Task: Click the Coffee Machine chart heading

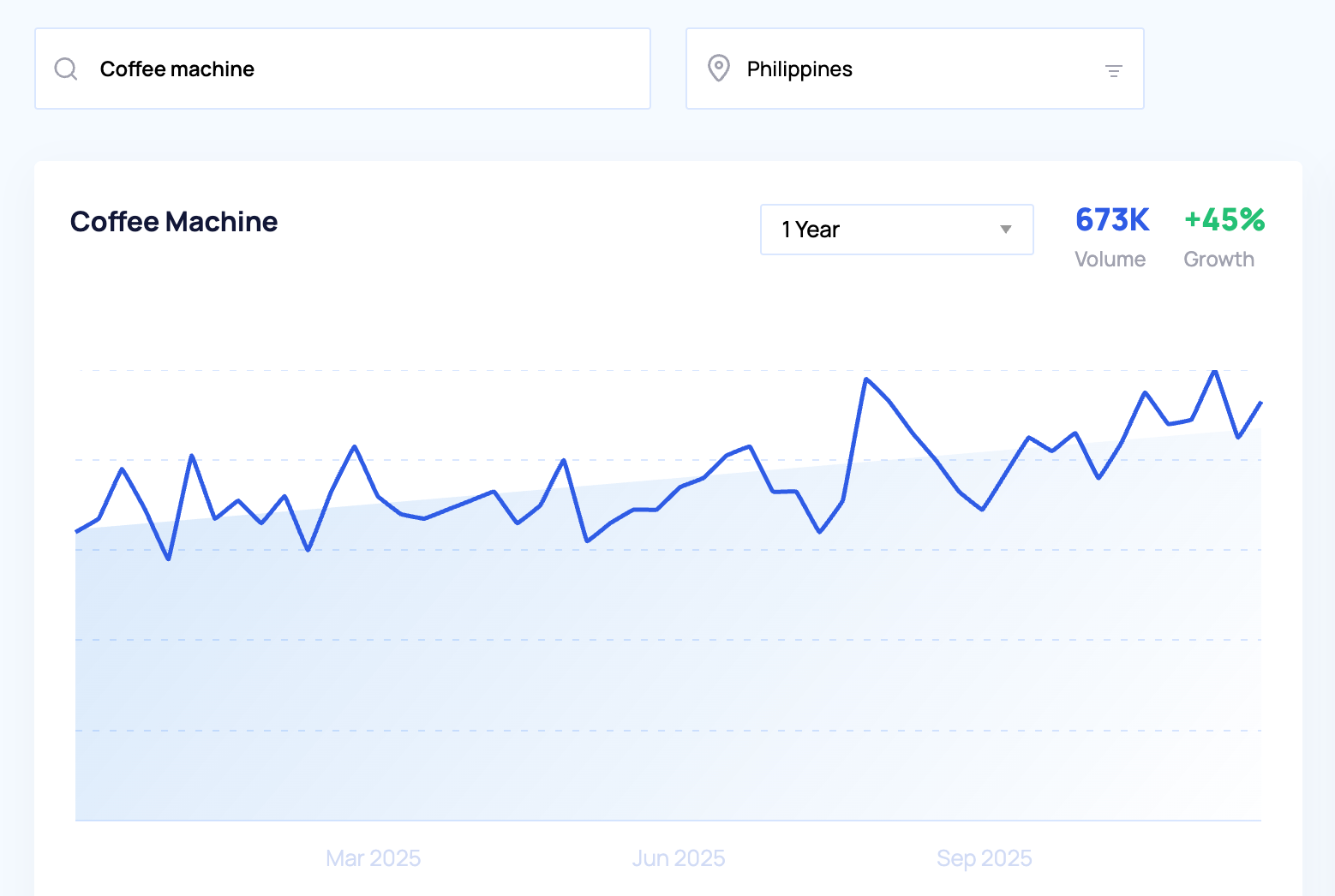Action: (174, 222)
